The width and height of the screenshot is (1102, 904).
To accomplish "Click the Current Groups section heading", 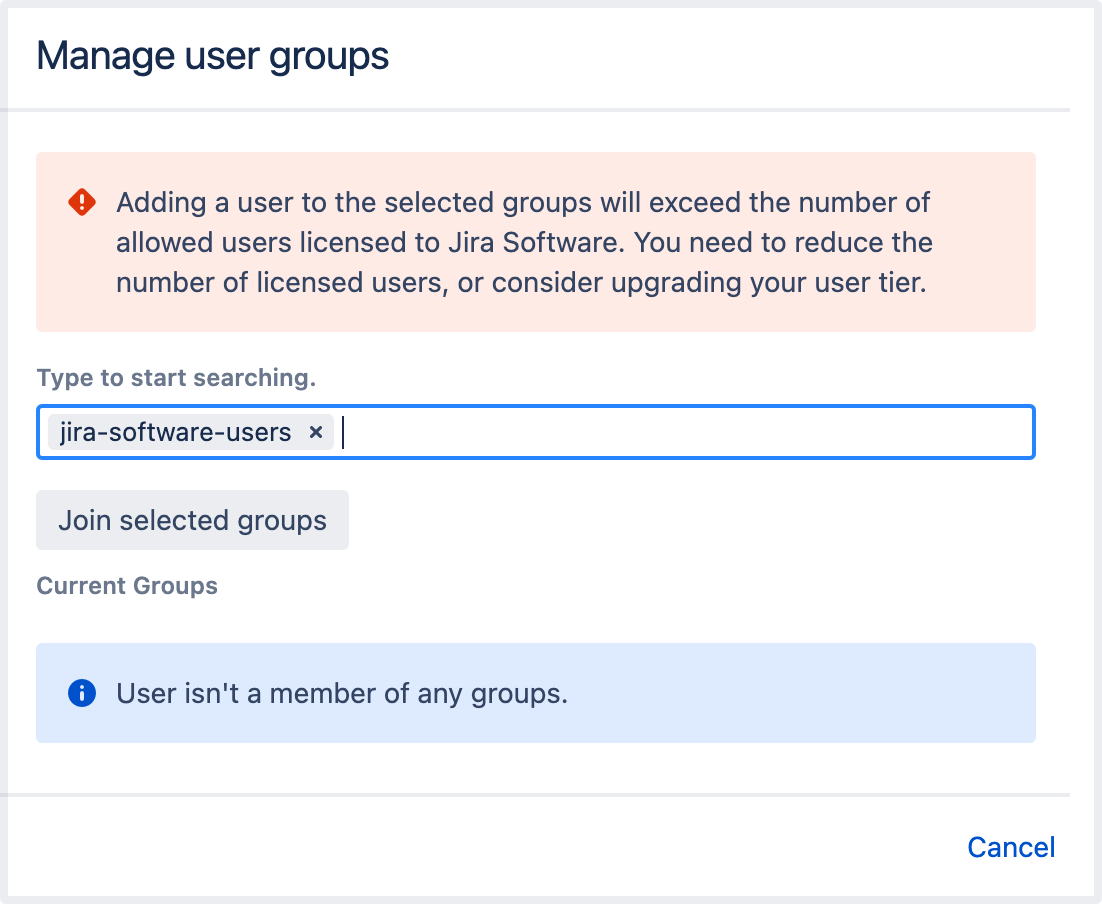I will coord(127,586).
